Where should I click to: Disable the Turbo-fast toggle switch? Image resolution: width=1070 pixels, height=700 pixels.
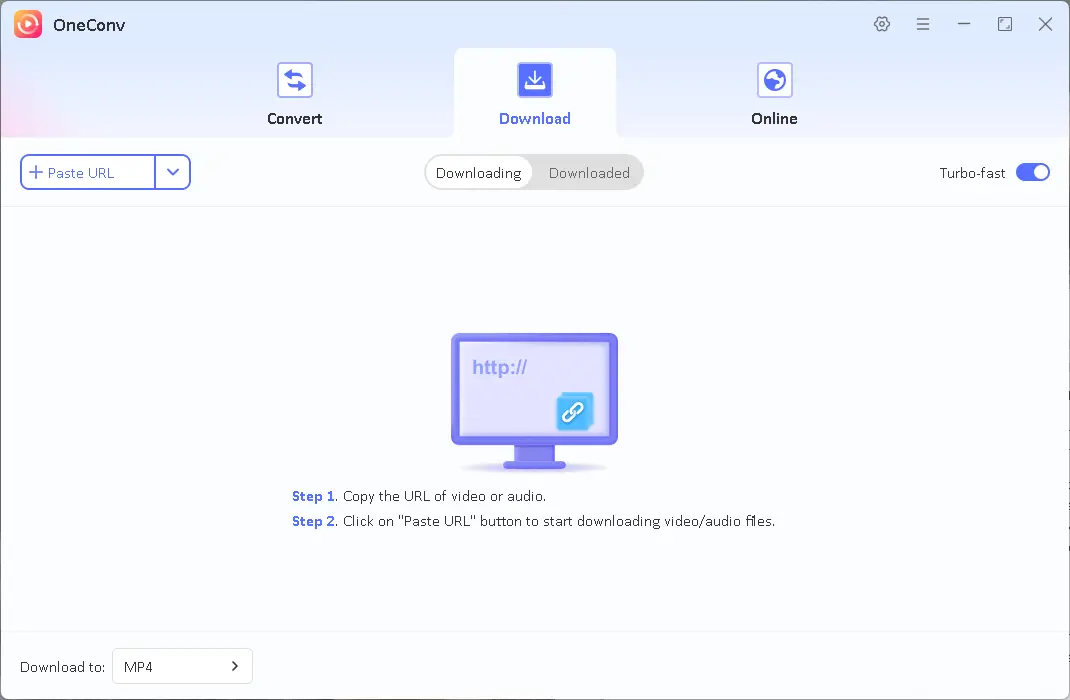(1033, 172)
